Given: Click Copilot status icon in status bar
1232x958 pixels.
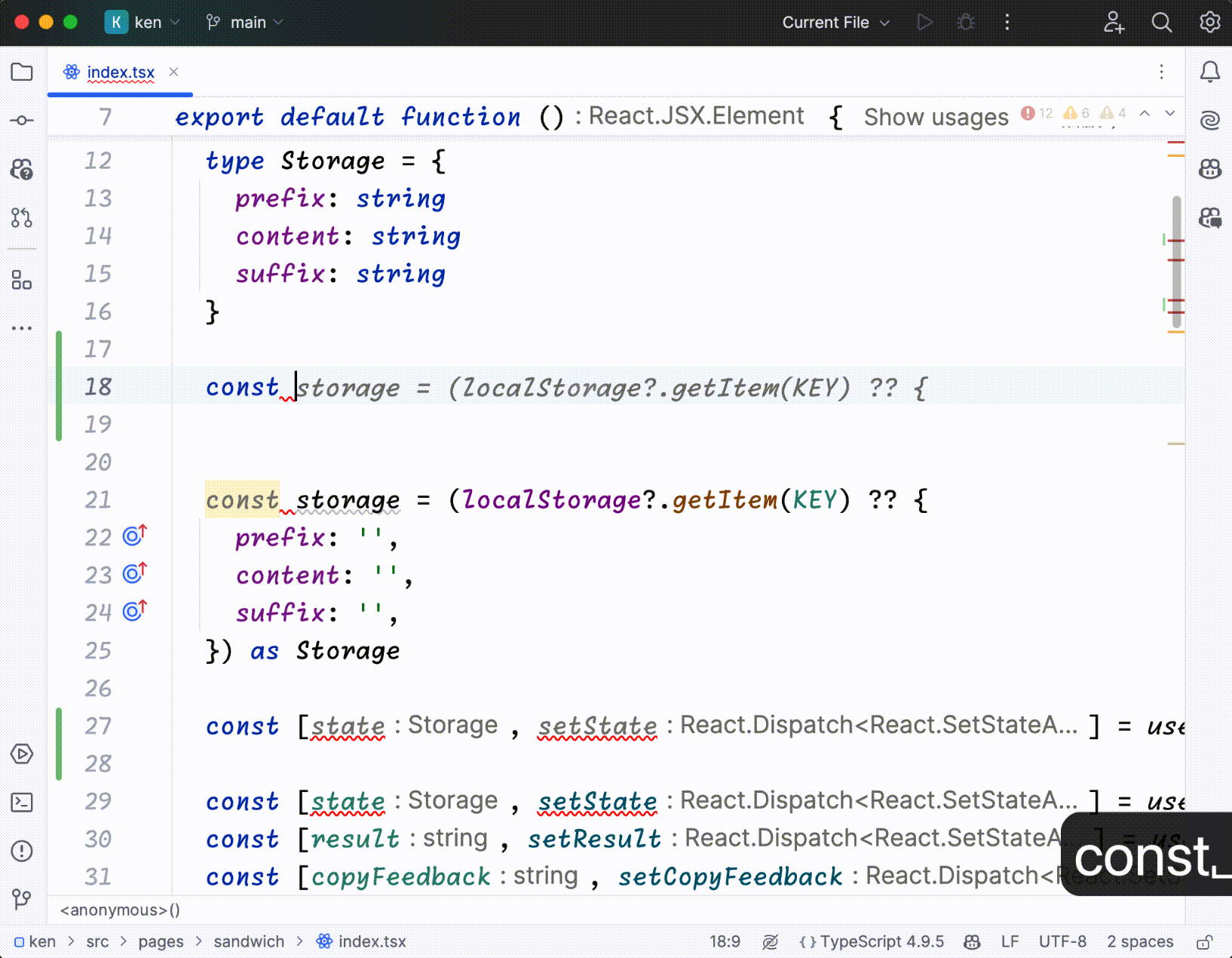Looking at the screenshot, I should click(x=972, y=941).
